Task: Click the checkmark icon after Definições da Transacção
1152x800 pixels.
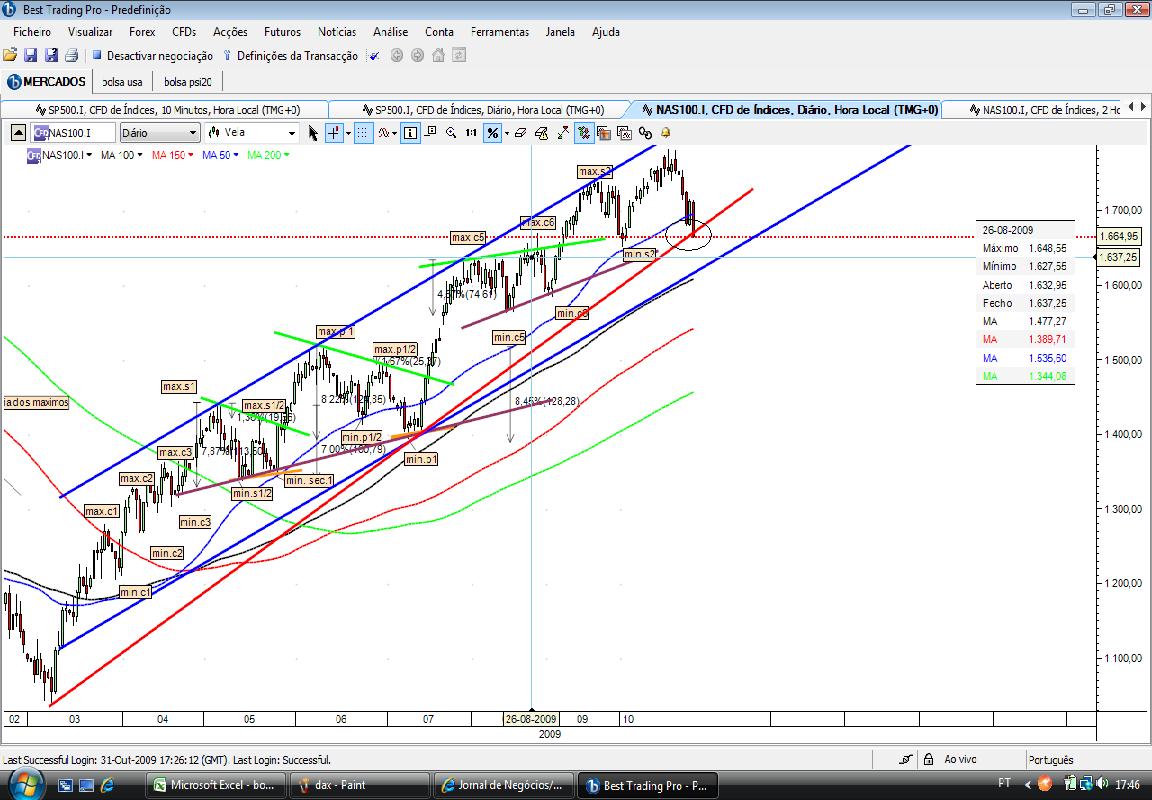Action: coord(375,55)
